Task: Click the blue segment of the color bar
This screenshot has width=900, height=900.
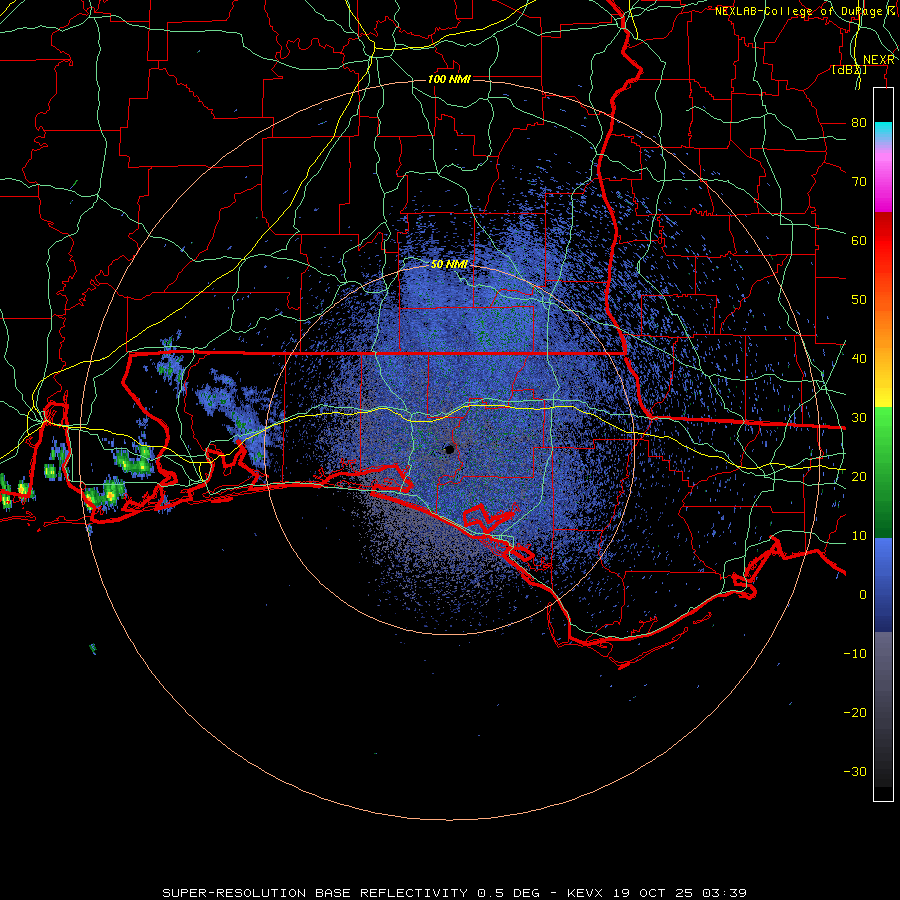Action: [x=883, y=583]
